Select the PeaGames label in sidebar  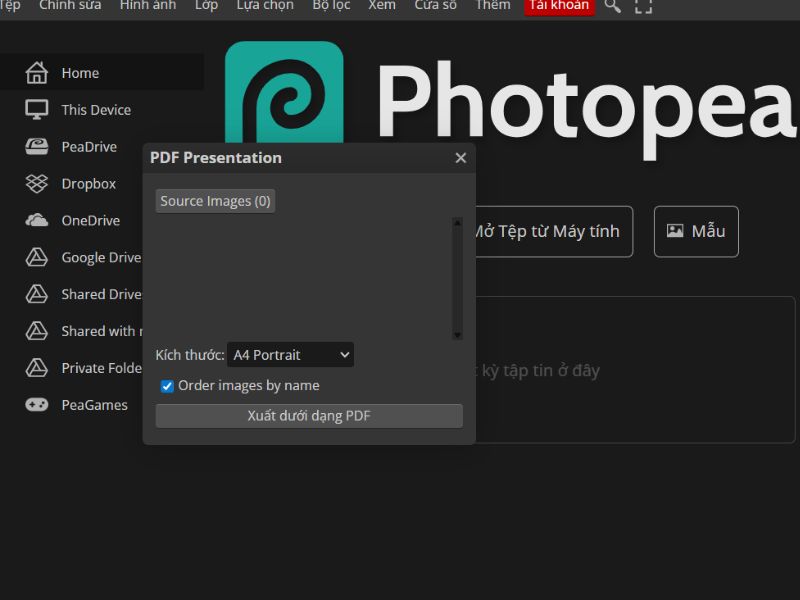point(94,405)
